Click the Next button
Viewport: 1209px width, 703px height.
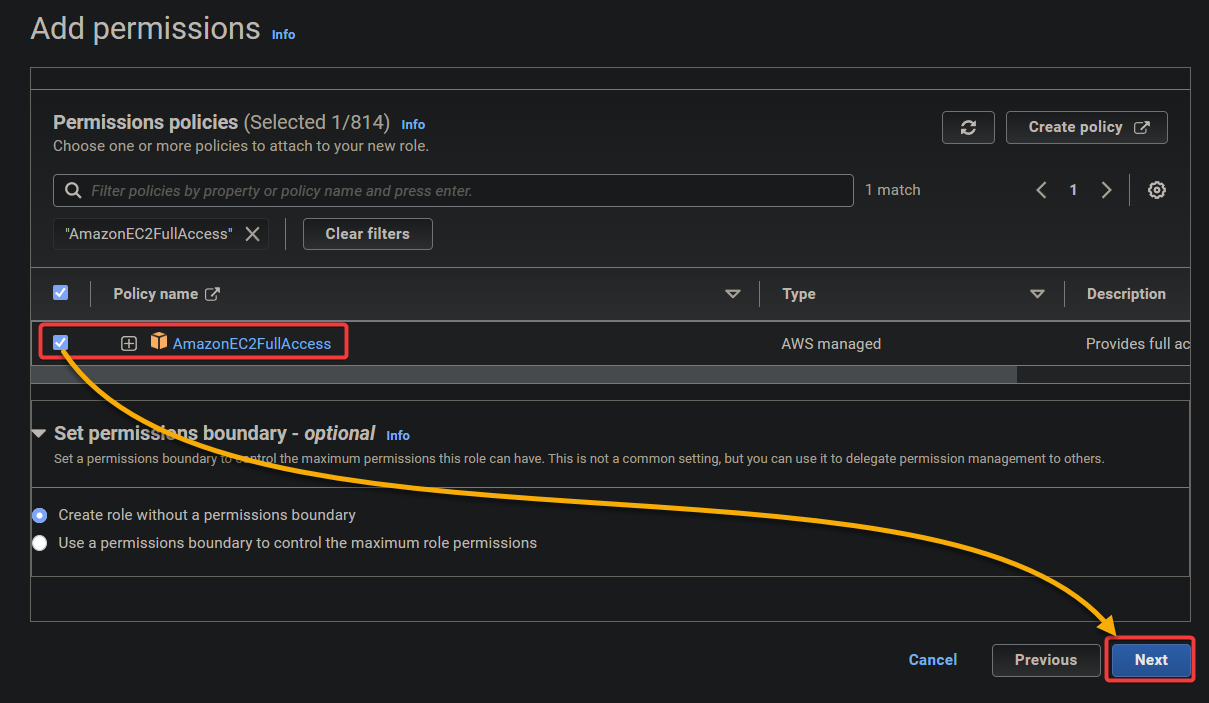pos(1151,660)
